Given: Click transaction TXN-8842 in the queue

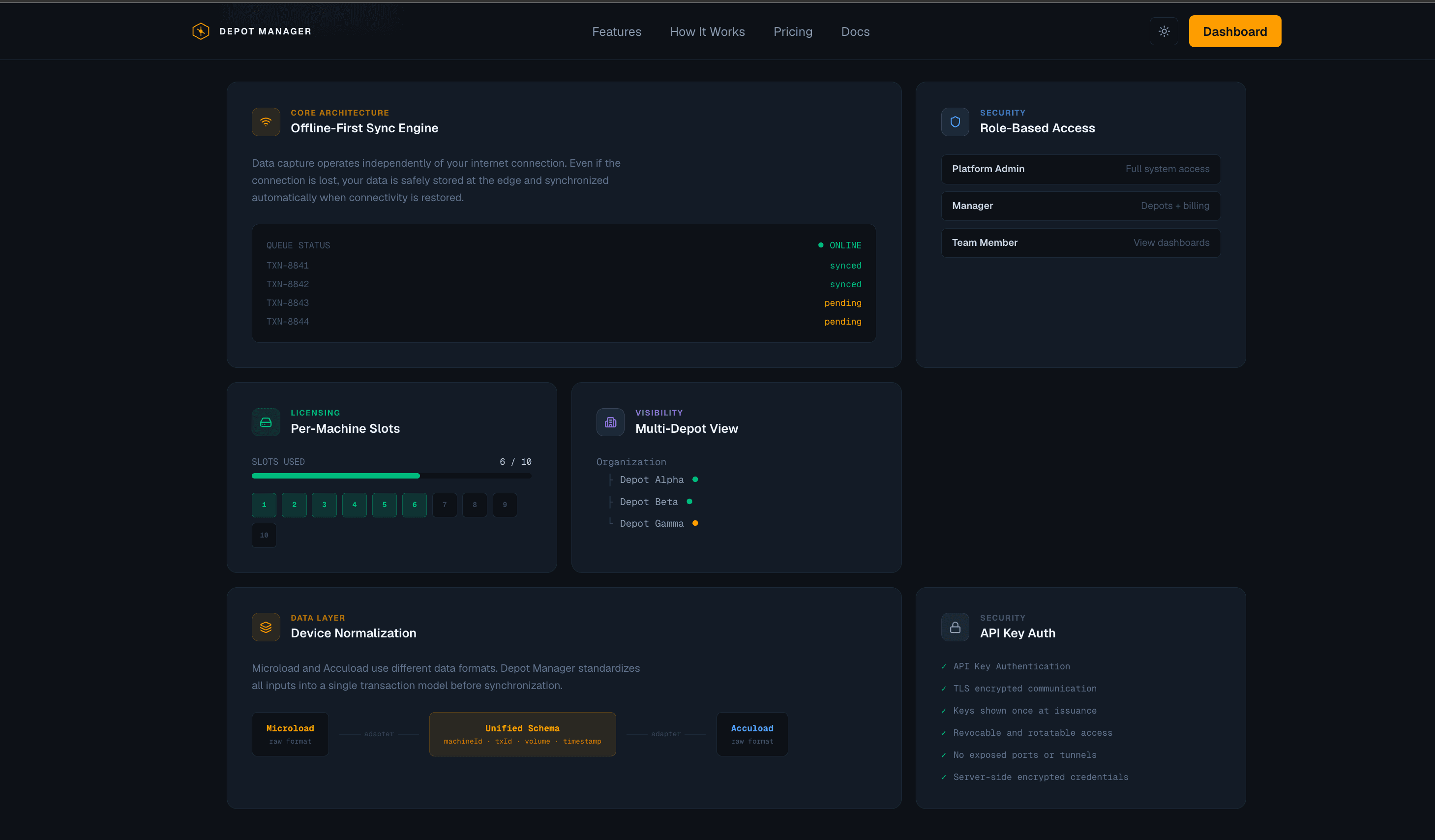Looking at the screenshot, I should [288, 284].
